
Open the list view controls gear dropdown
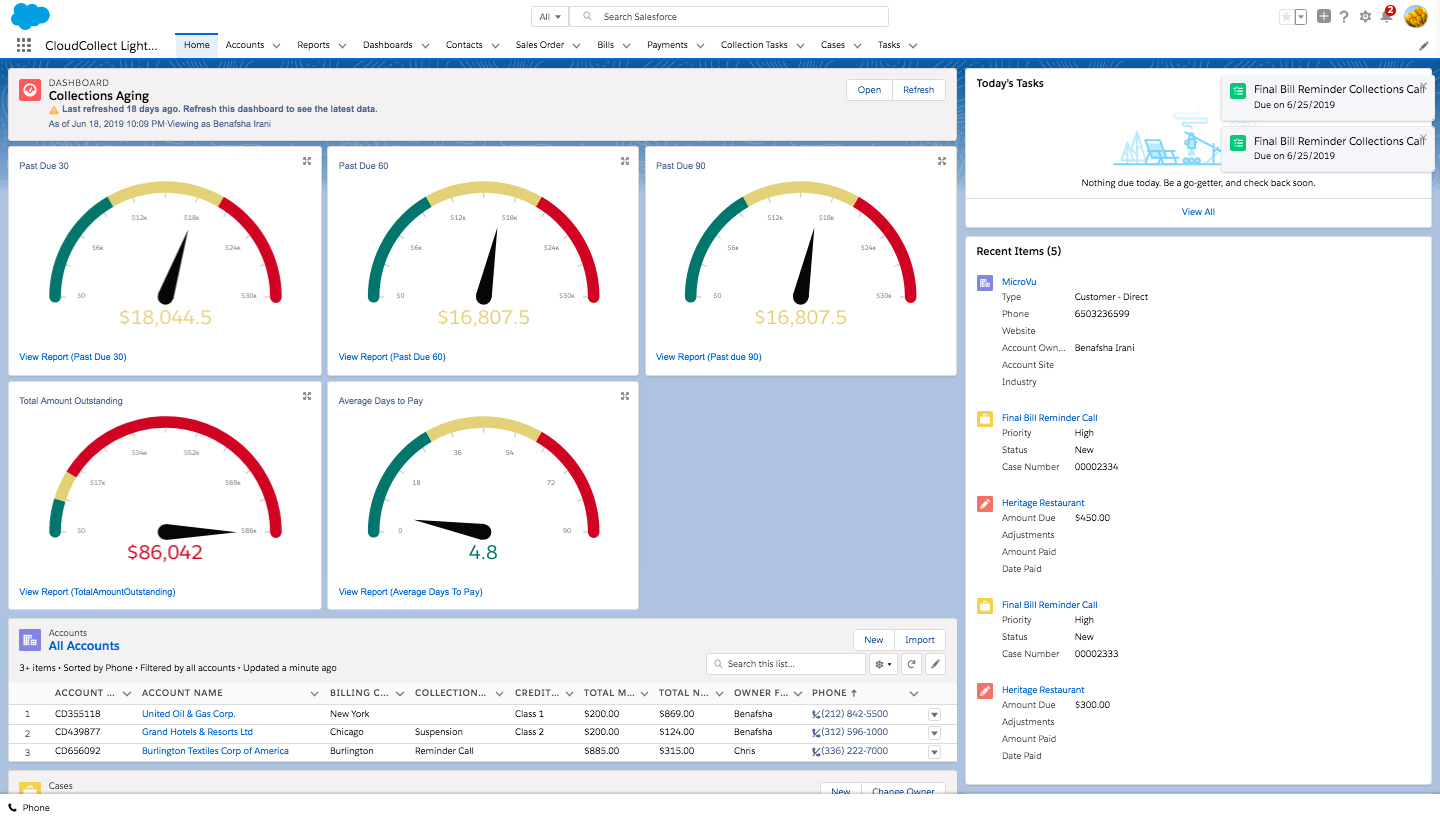883,664
